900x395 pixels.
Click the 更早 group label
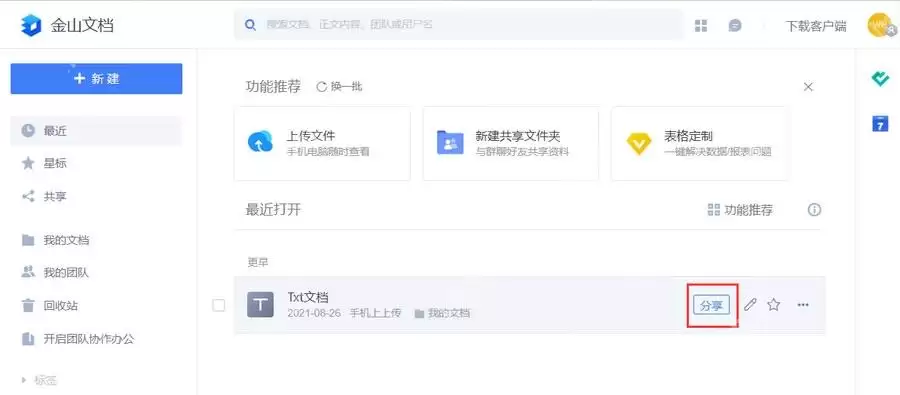point(258,262)
